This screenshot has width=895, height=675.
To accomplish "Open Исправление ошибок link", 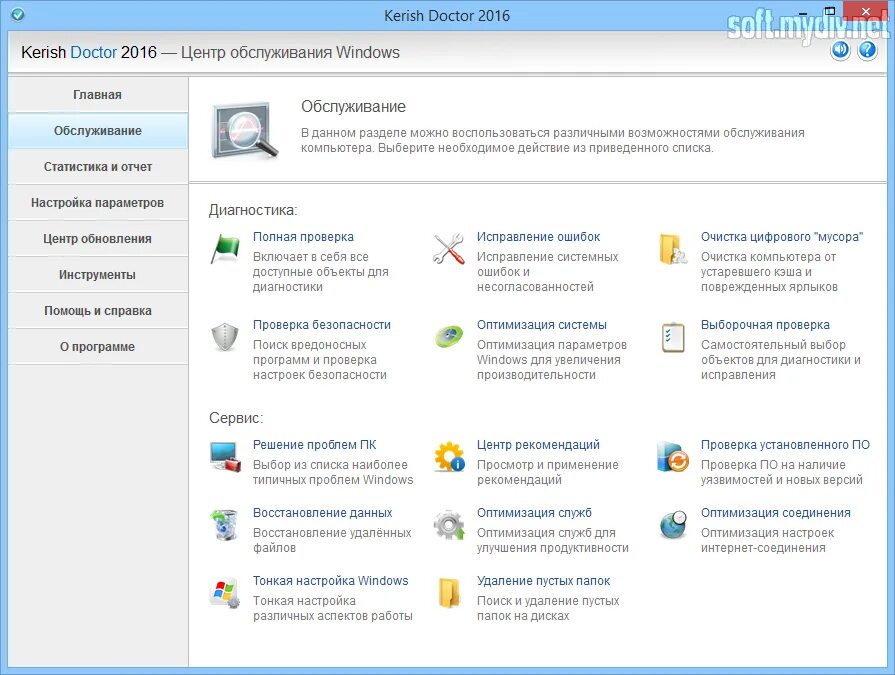I will pyautogui.click(x=538, y=237).
